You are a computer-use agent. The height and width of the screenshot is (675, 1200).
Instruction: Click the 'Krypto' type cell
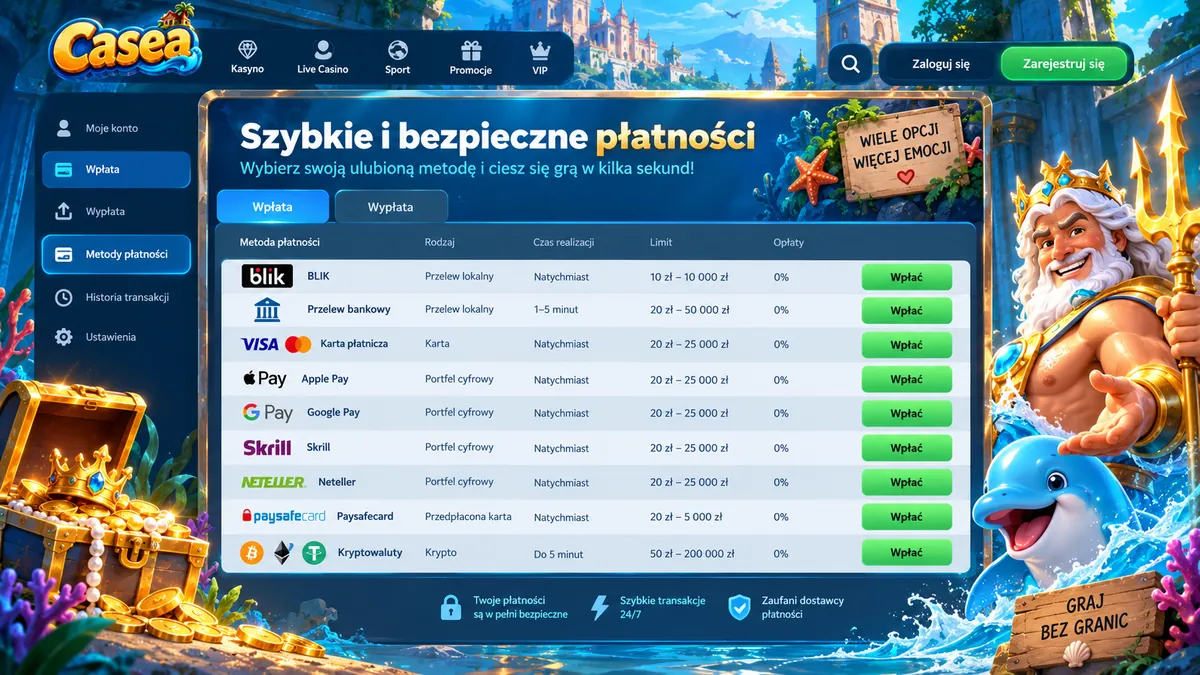440,553
